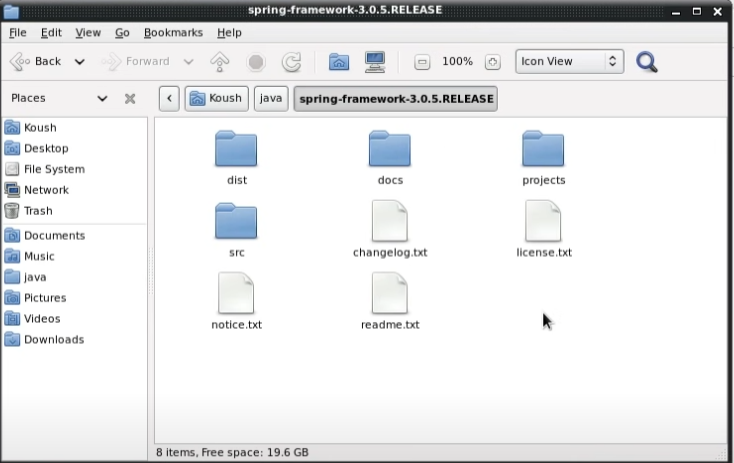Select the notice.txt file icon

pyautogui.click(x=236, y=293)
